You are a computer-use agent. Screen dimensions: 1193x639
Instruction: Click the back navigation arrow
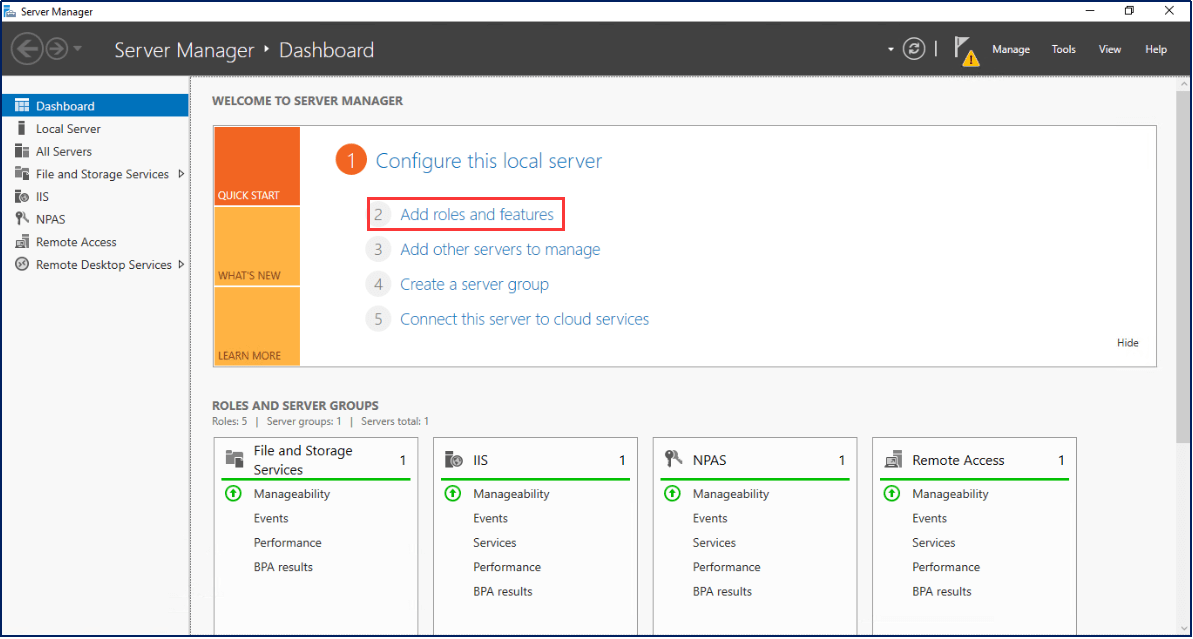pyautogui.click(x=27, y=49)
